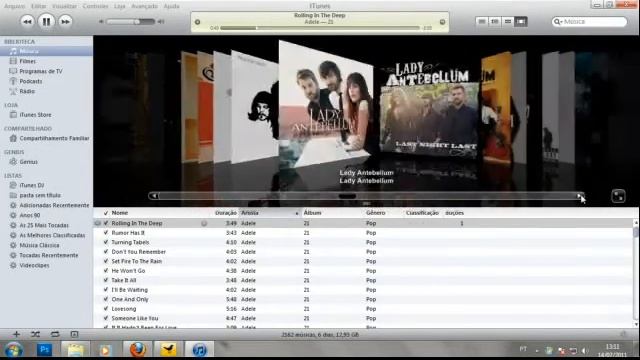Toggle shuffle playback icon

[x=36, y=334]
